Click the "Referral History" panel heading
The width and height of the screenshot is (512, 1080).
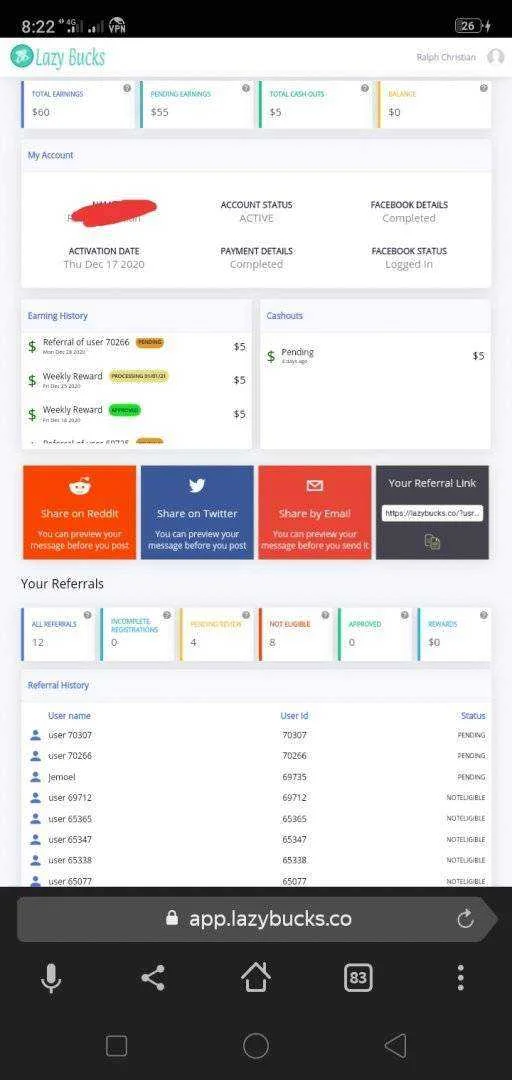tap(59, 685)
